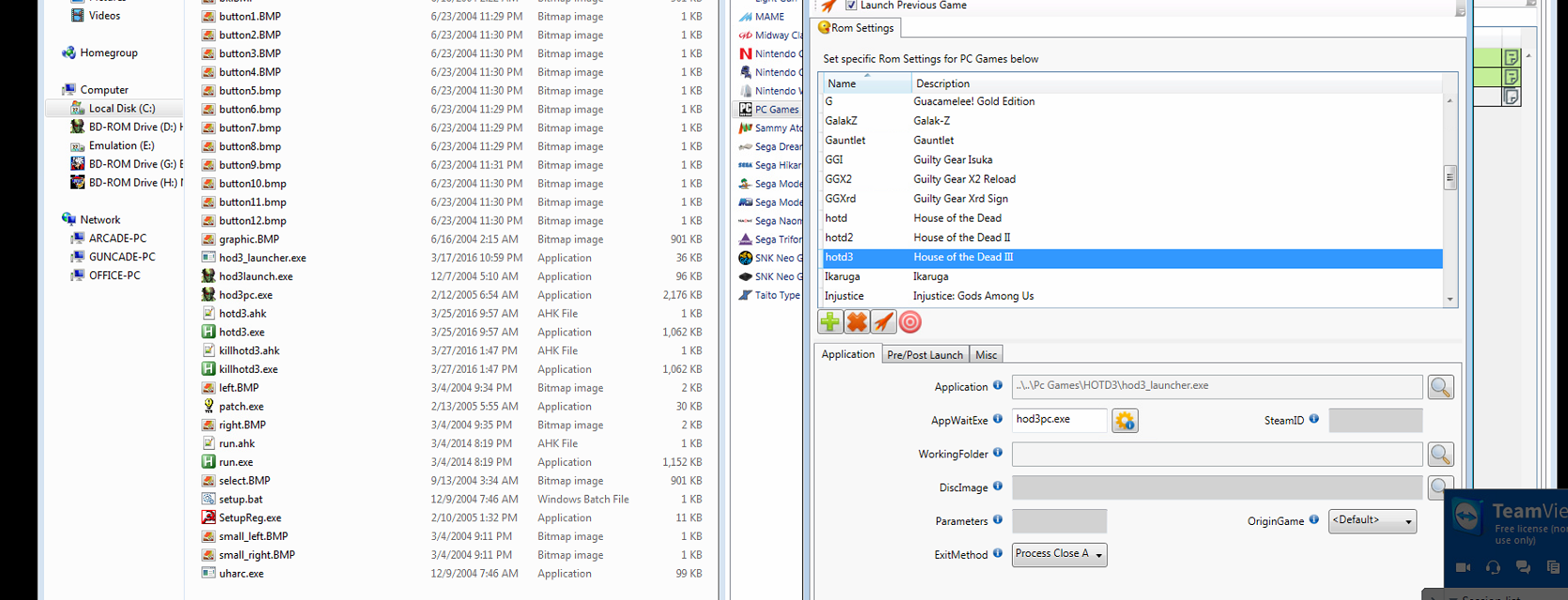Click the AppWaitExe text field
Viewport: 1568px width, 600px height.
tap(1059, 420)
